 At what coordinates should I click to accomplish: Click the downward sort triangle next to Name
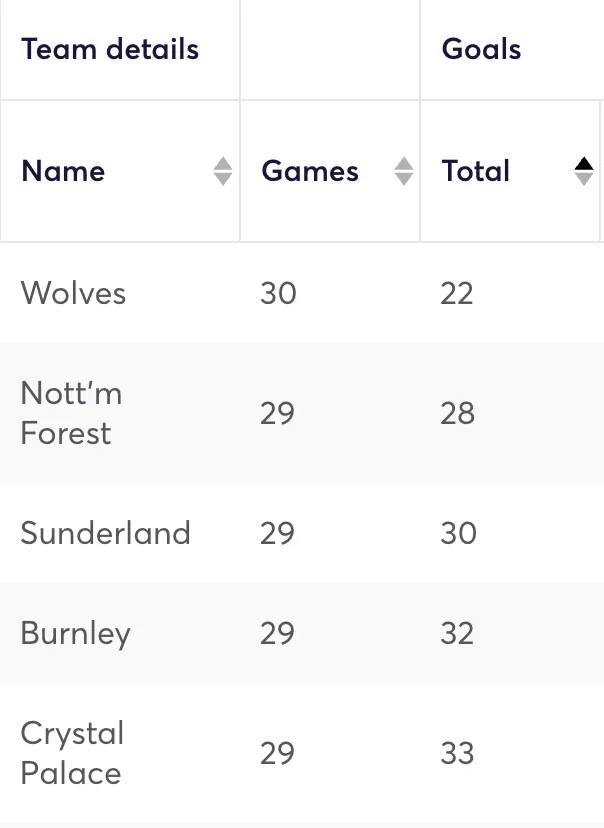(x=222, y=178)
